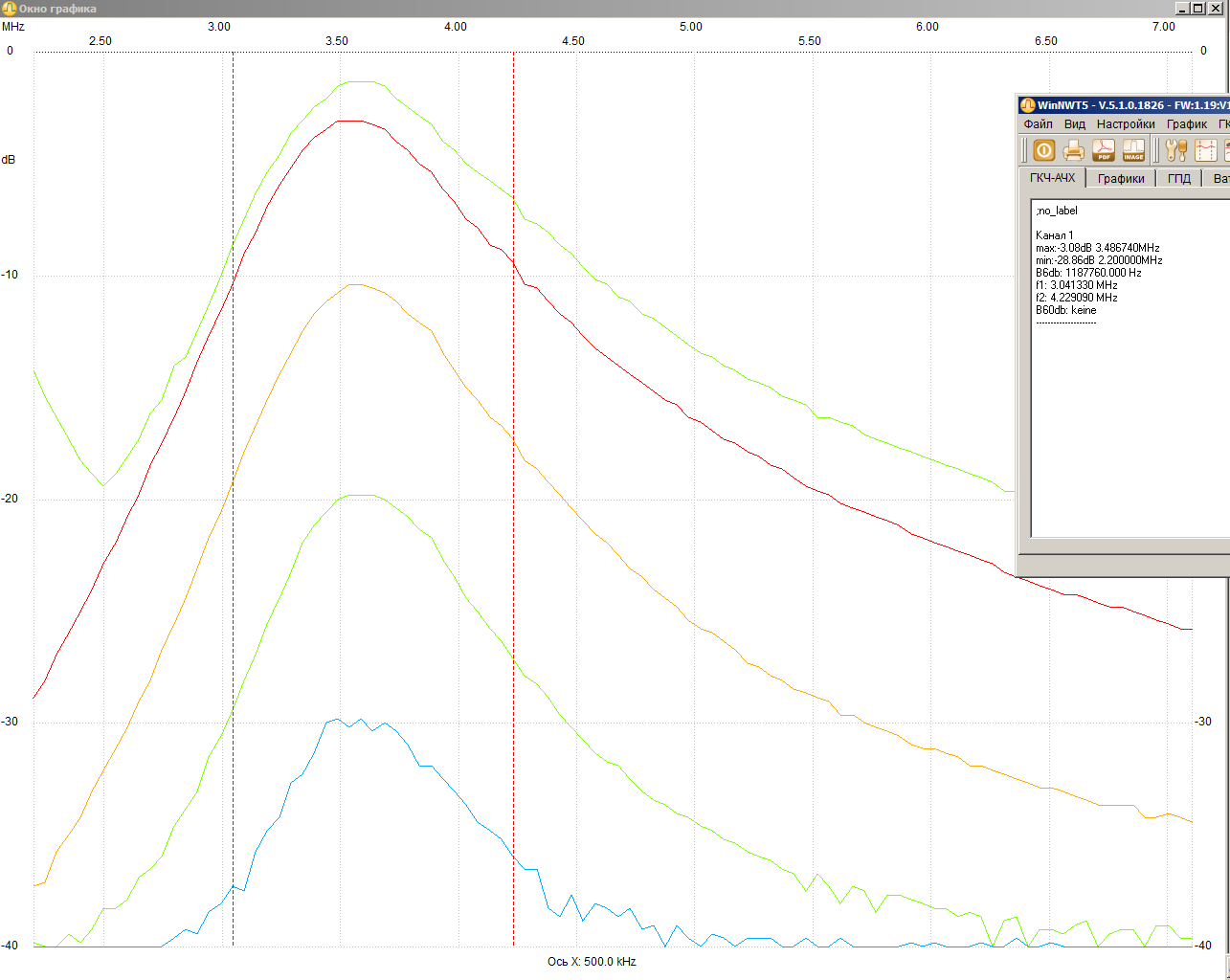Image resolution: width=1230 pixels, height=980 pixels.
Task: Open the График menu
Action: pos(1186,124)
